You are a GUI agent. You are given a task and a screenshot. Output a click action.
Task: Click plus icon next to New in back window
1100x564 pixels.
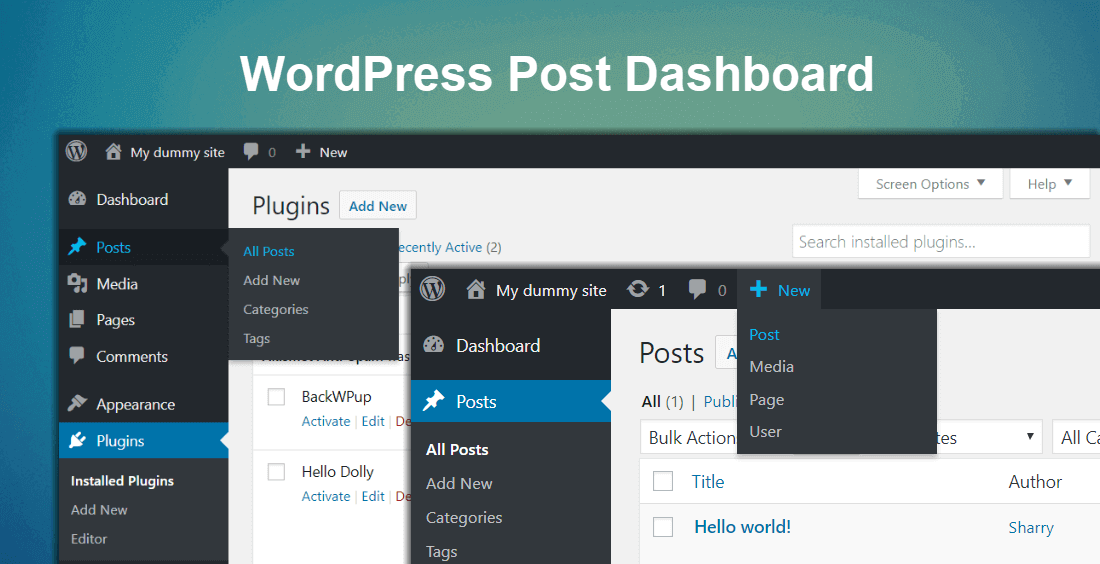click(303, 152)
